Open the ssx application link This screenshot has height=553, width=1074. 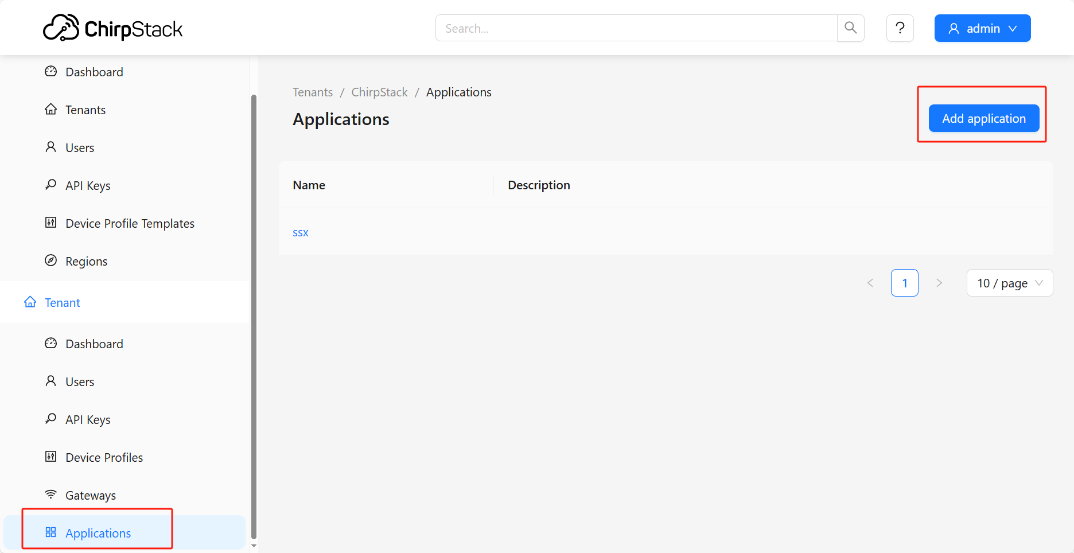[300, 232]
